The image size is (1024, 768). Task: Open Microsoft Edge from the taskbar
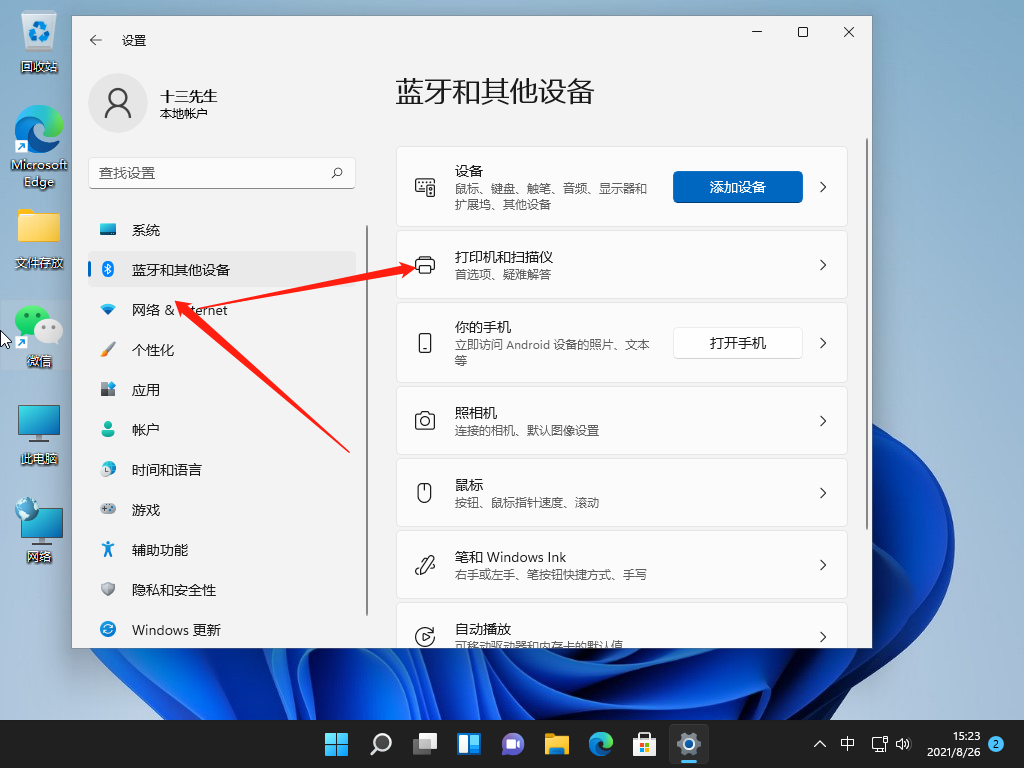point(600,744)
